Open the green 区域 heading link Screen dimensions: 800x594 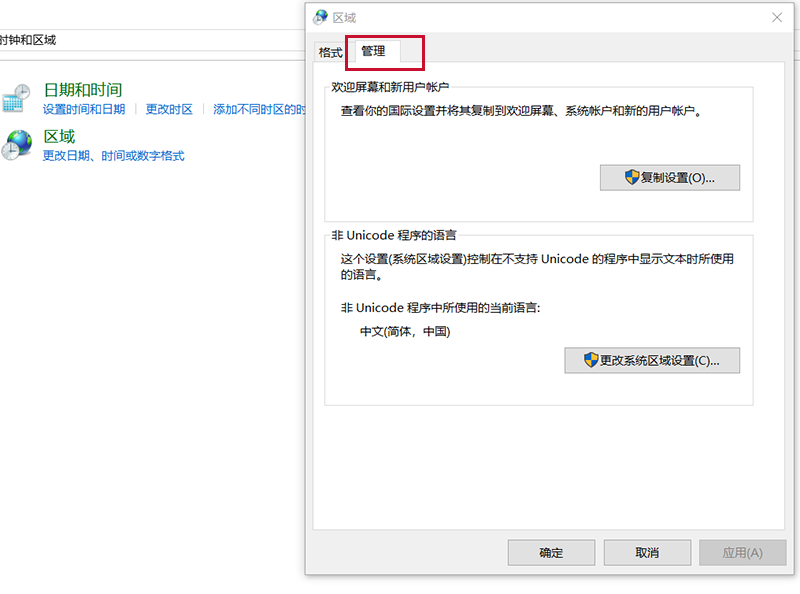59,136
